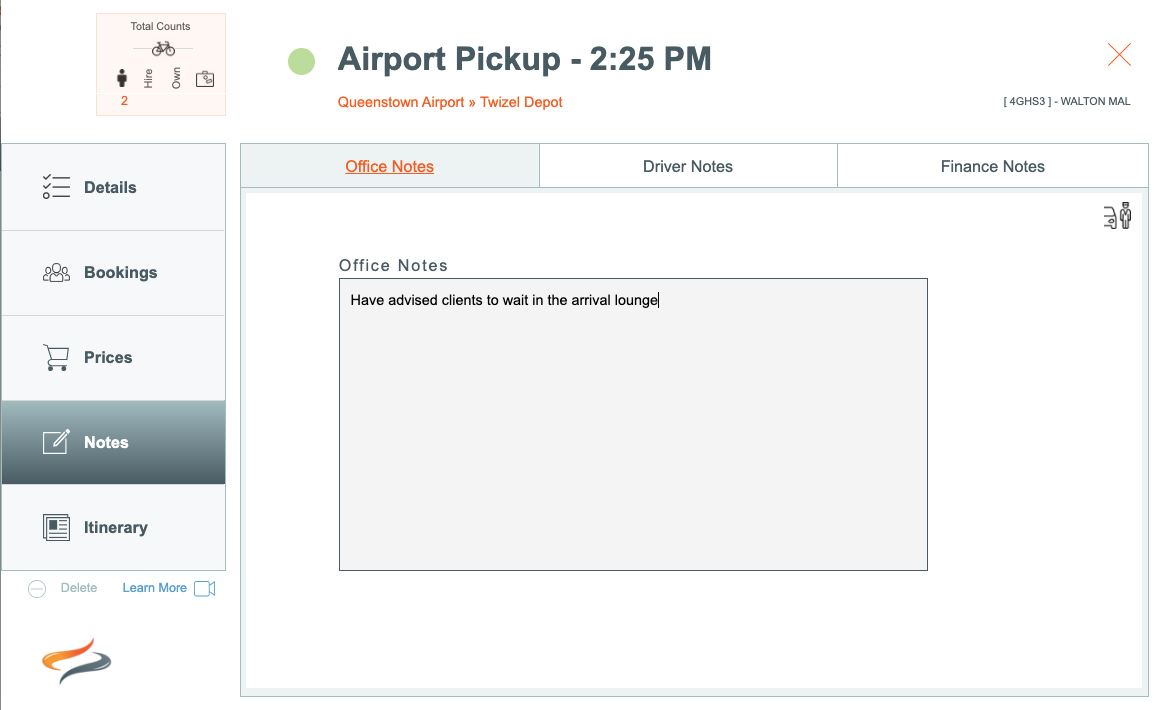Image resolution: width=1165 pixels, height=710 pixels.
Task: Open the Details section
Action: pos(114,187)
